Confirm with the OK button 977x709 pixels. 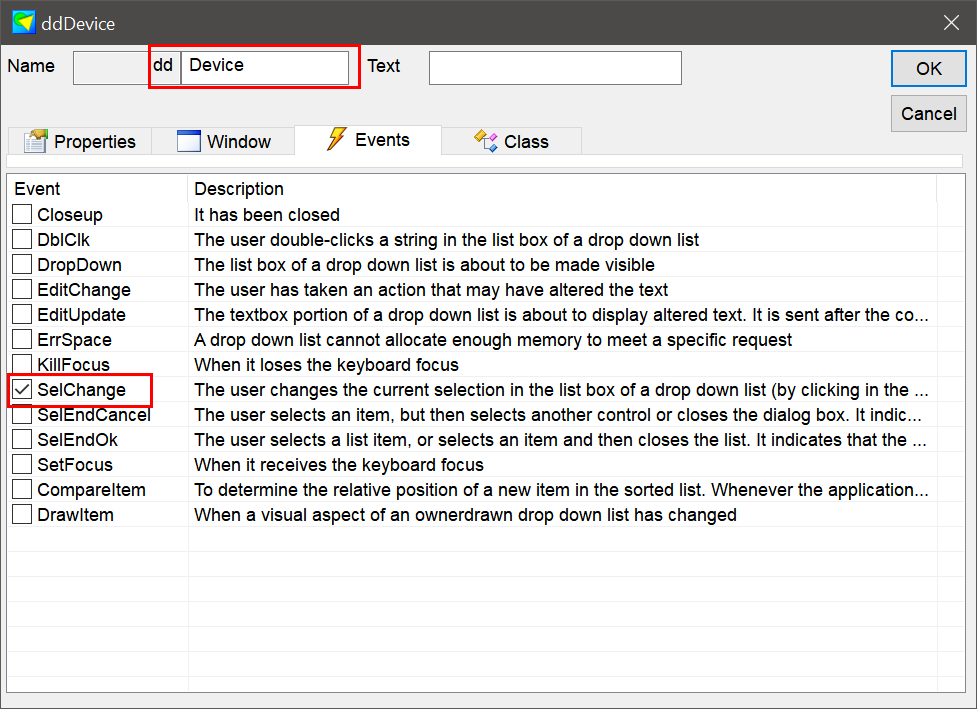point(928,69)
